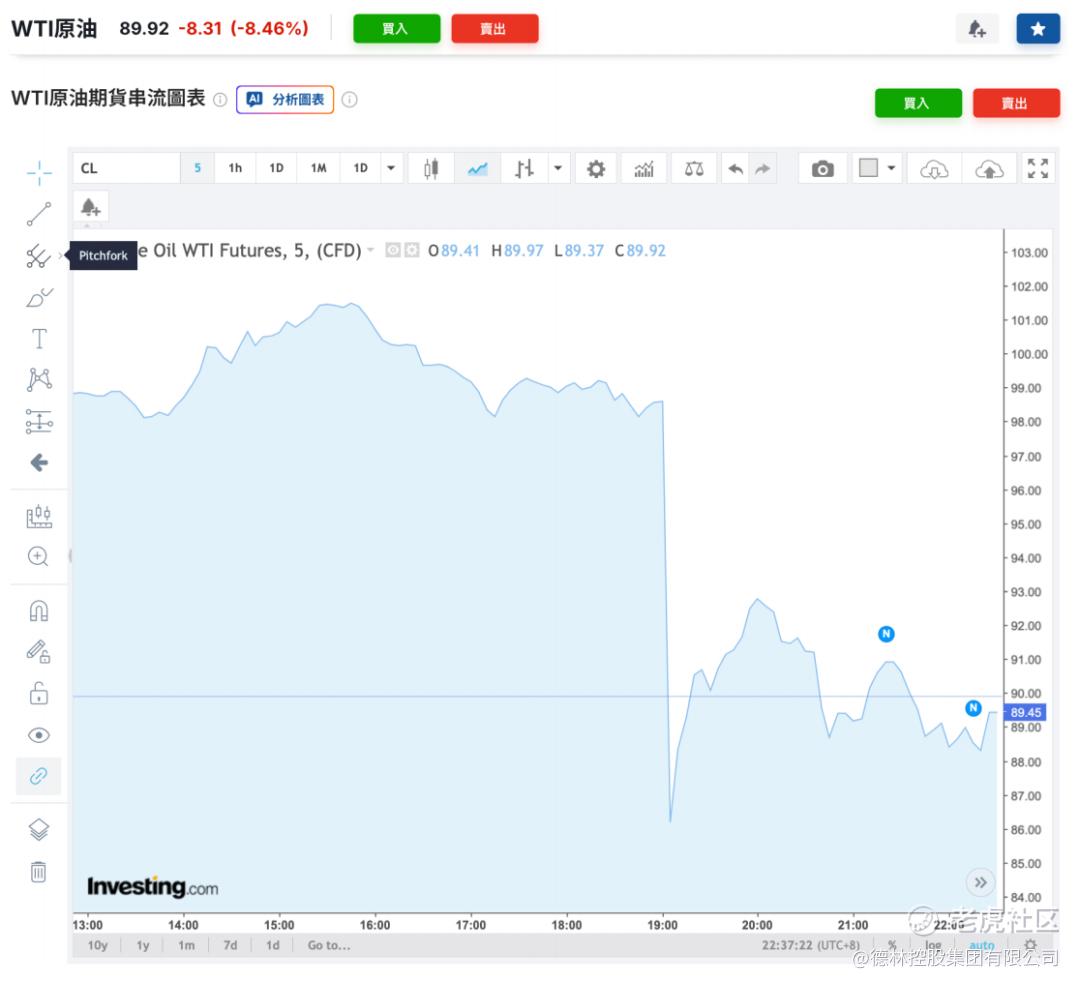Expand the layout dropdown arrow
Screen dimensions: 1080x983
891,168
